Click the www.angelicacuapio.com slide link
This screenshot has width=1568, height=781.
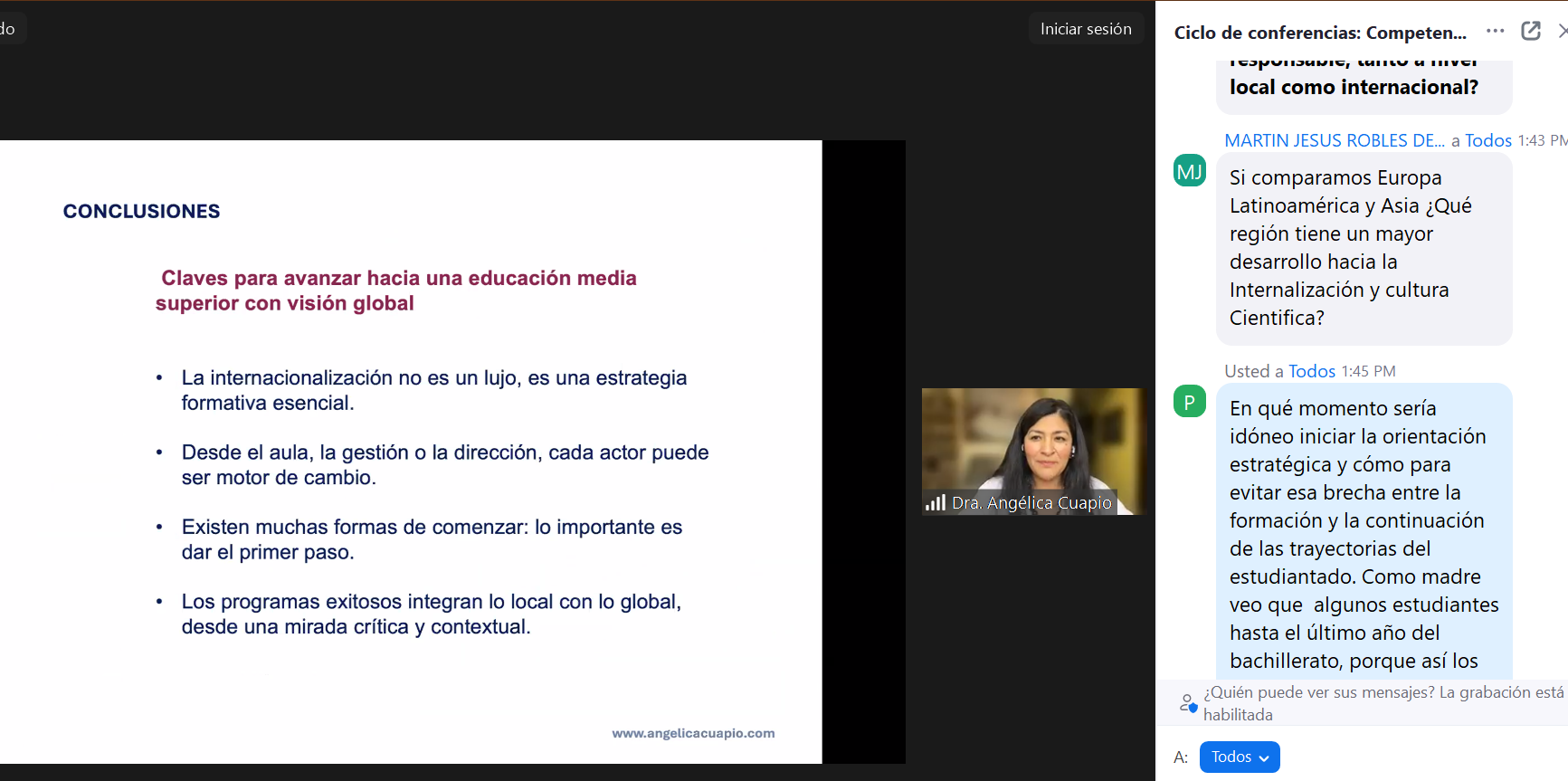point(693,733)
